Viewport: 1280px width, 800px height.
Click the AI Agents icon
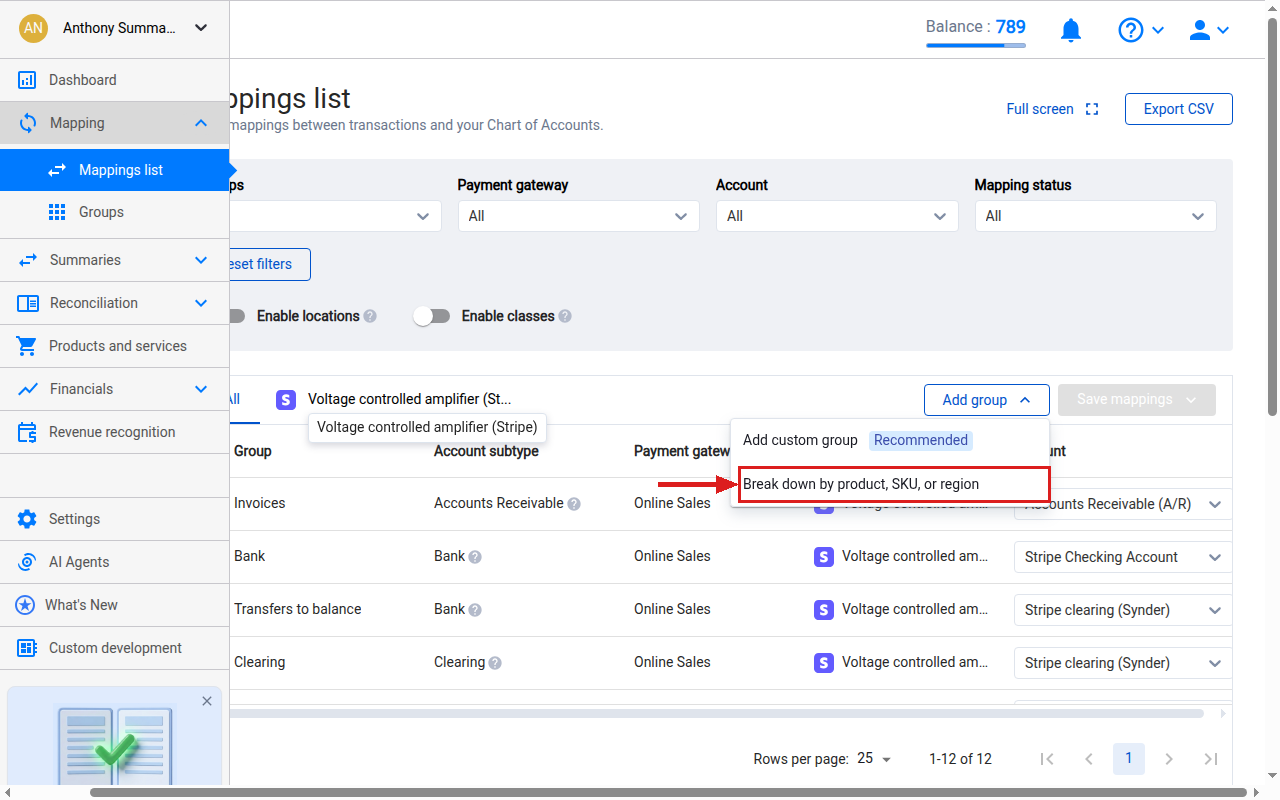point(27,562)
